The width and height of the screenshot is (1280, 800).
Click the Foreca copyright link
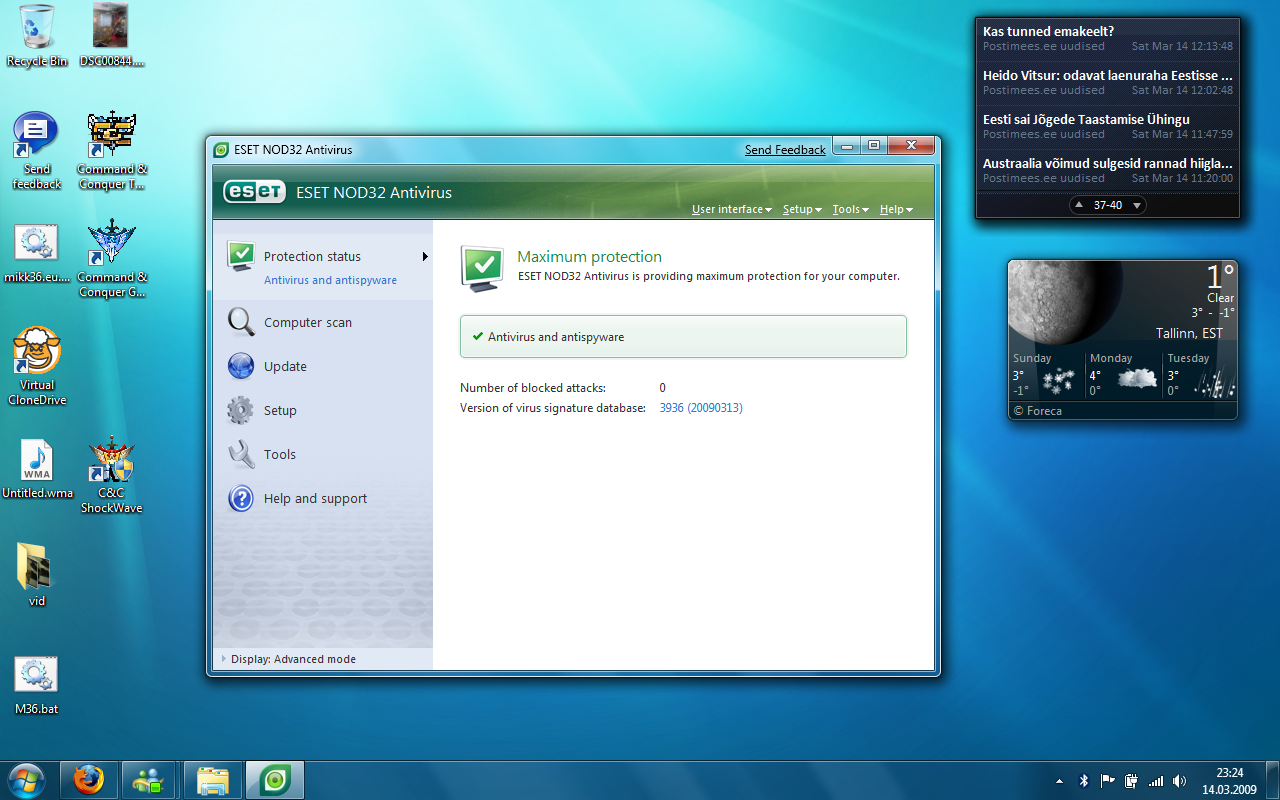click(x=1038, y=411)
